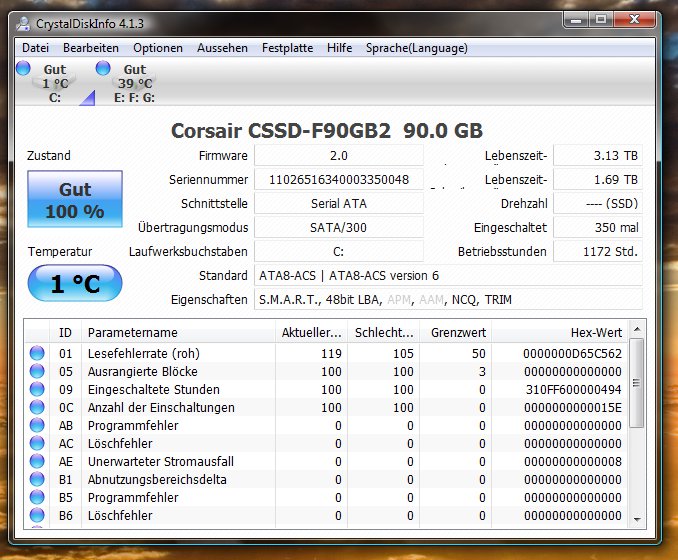
Task: Click status orb for B5 Programmfehler row
Action: (37, 497)
